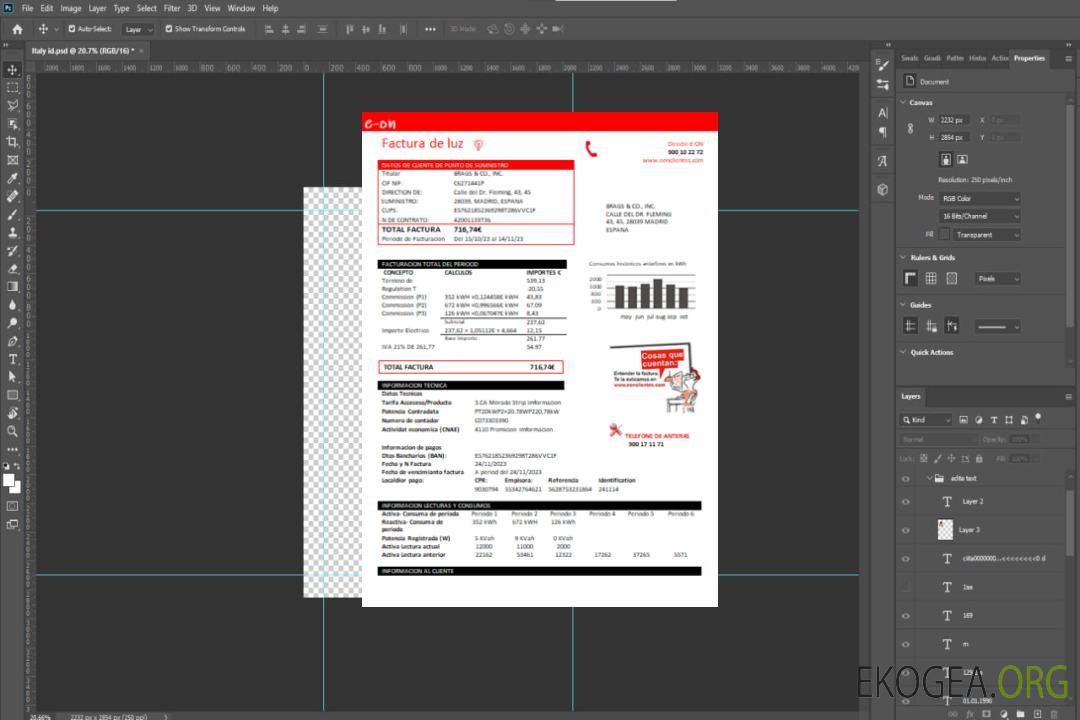Switch to the Swatches panel tab
1080x720 pixels.
pos(909,58)
